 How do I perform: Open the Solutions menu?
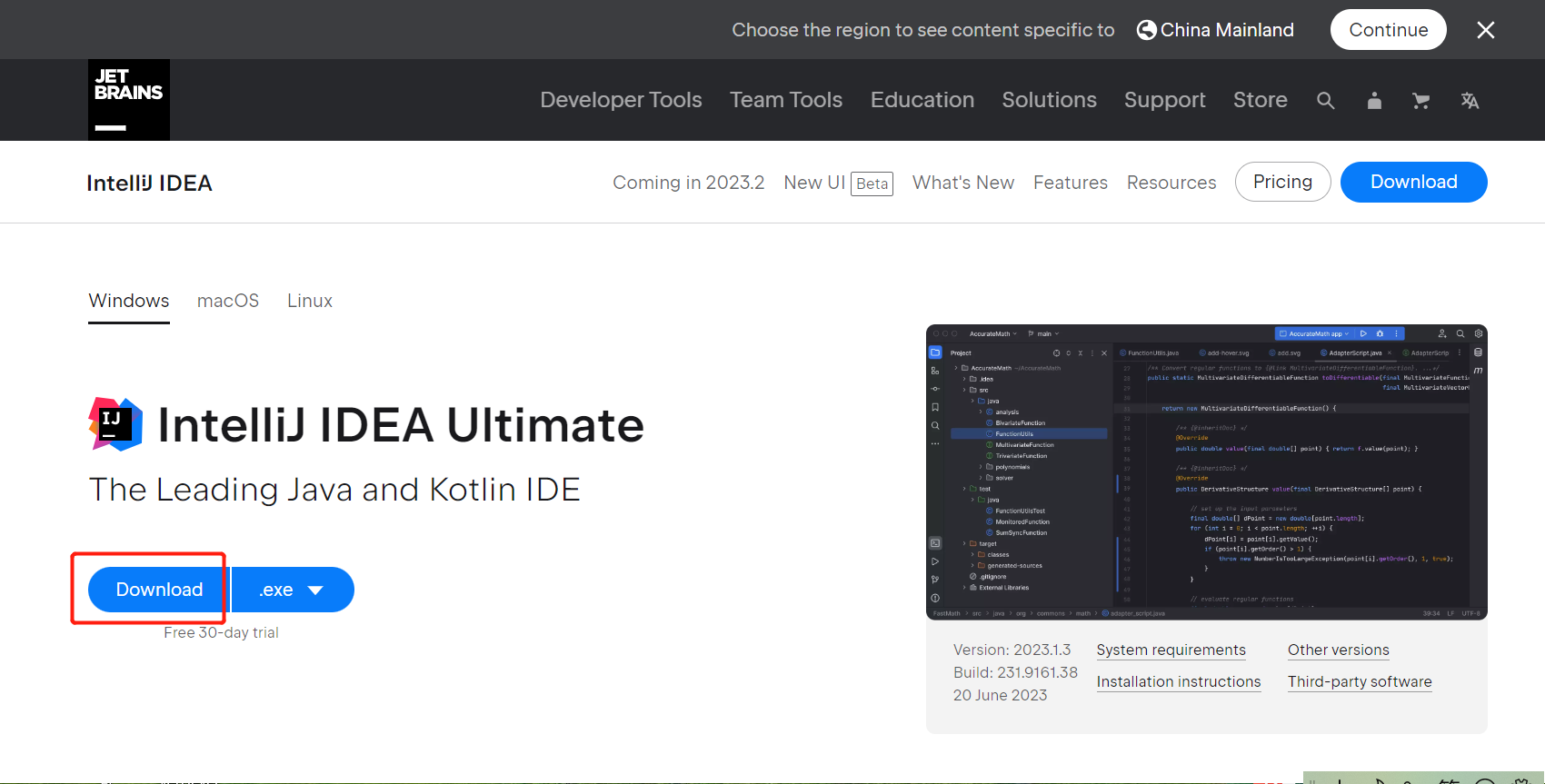pyautogui.click(x=1050, y=100)
